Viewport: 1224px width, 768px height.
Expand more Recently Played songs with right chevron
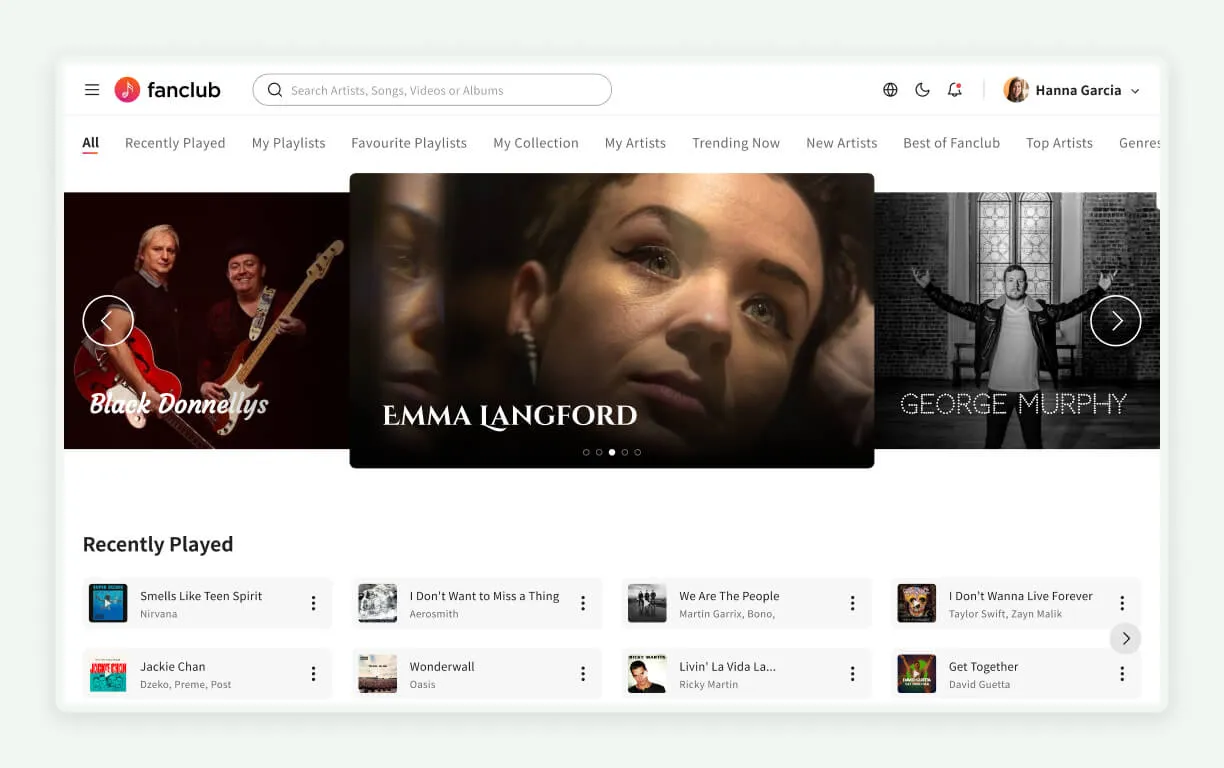click(x=1125, y=638)
